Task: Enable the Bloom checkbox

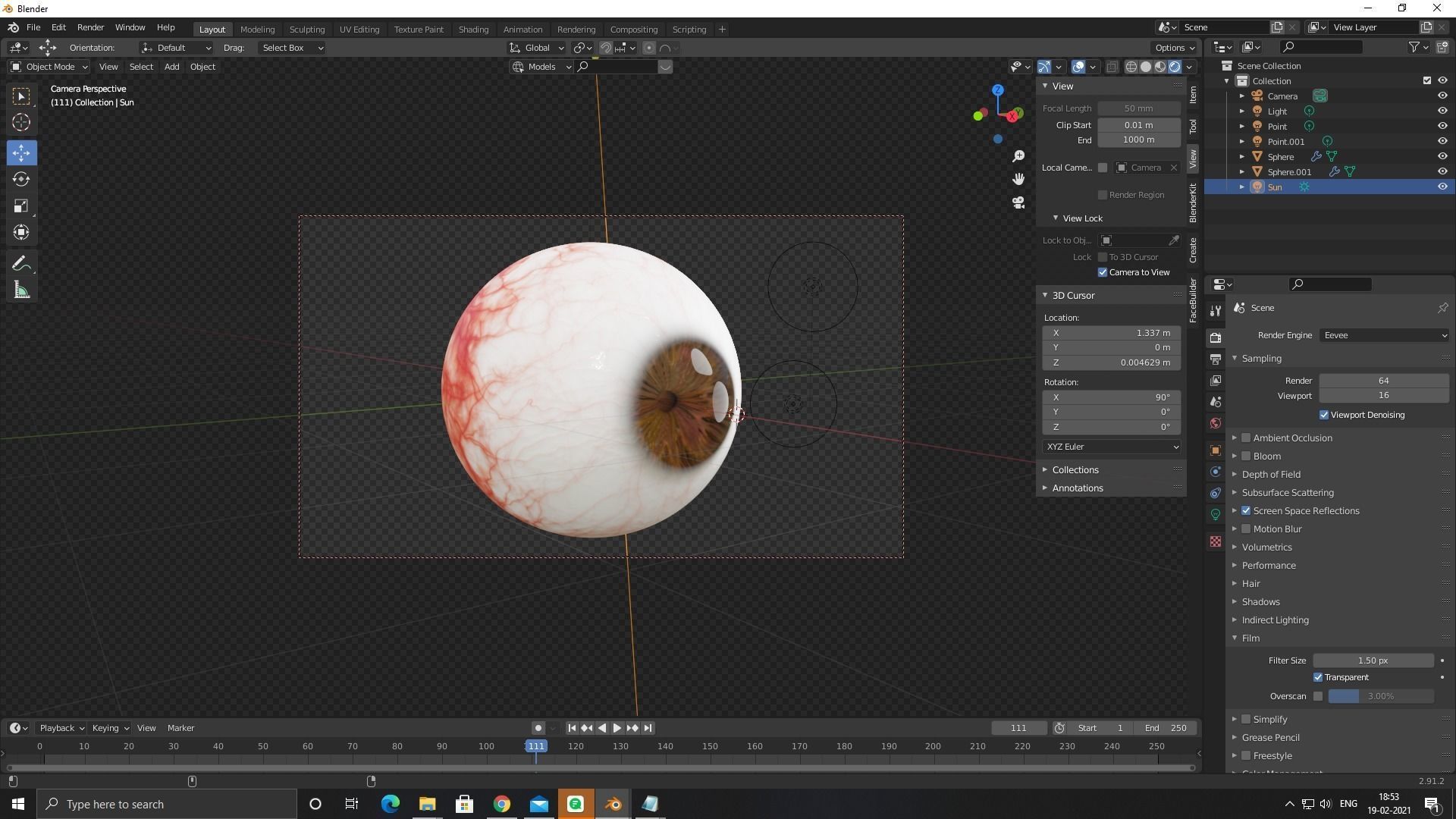Action: tap(1246, 456)
